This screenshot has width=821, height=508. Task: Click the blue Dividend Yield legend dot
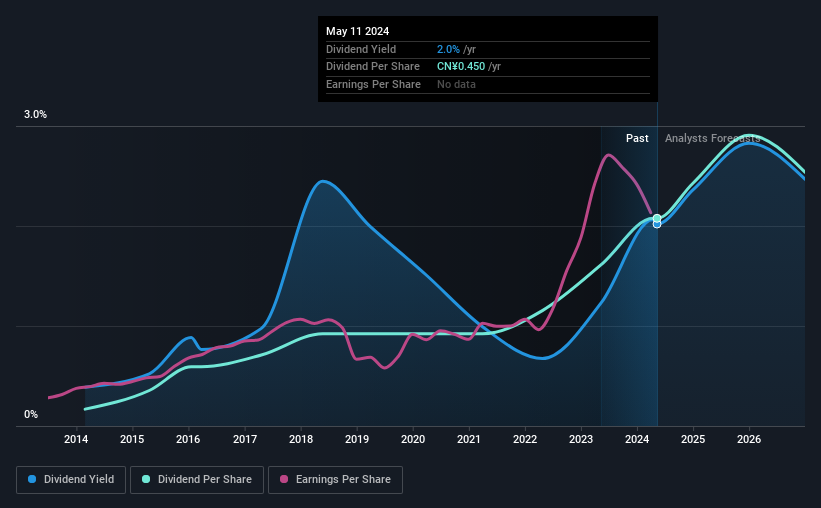(x=32, y=479)
